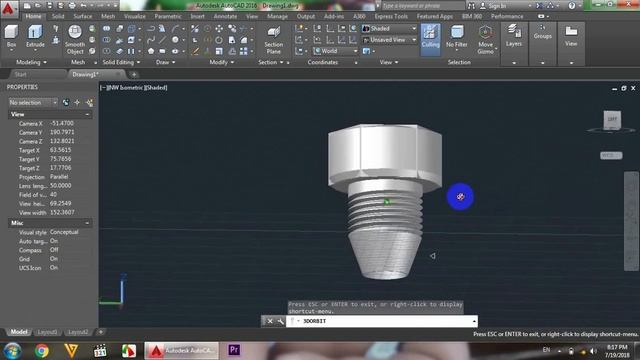Open the Layers panel button
Viewport: 640px width, 360px height.
(x=513, y=36)
